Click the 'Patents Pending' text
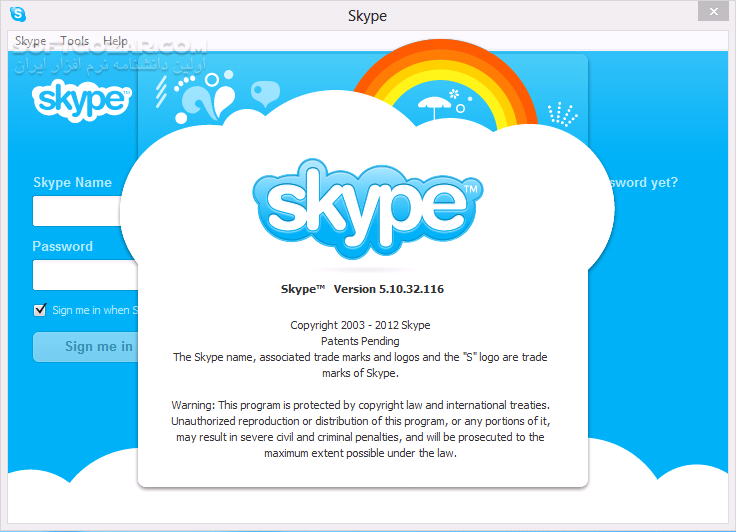 [x=360, y=341]
